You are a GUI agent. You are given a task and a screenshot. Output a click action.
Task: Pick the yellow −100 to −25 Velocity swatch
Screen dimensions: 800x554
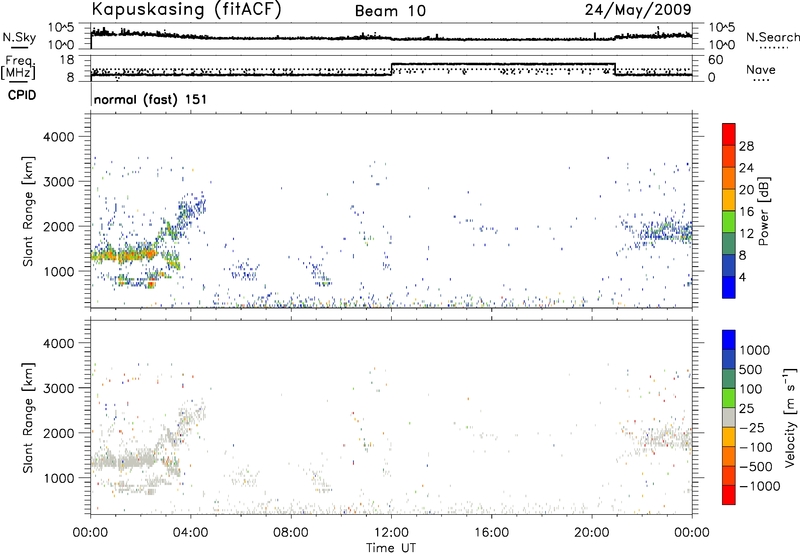click(x=729, y=437)
